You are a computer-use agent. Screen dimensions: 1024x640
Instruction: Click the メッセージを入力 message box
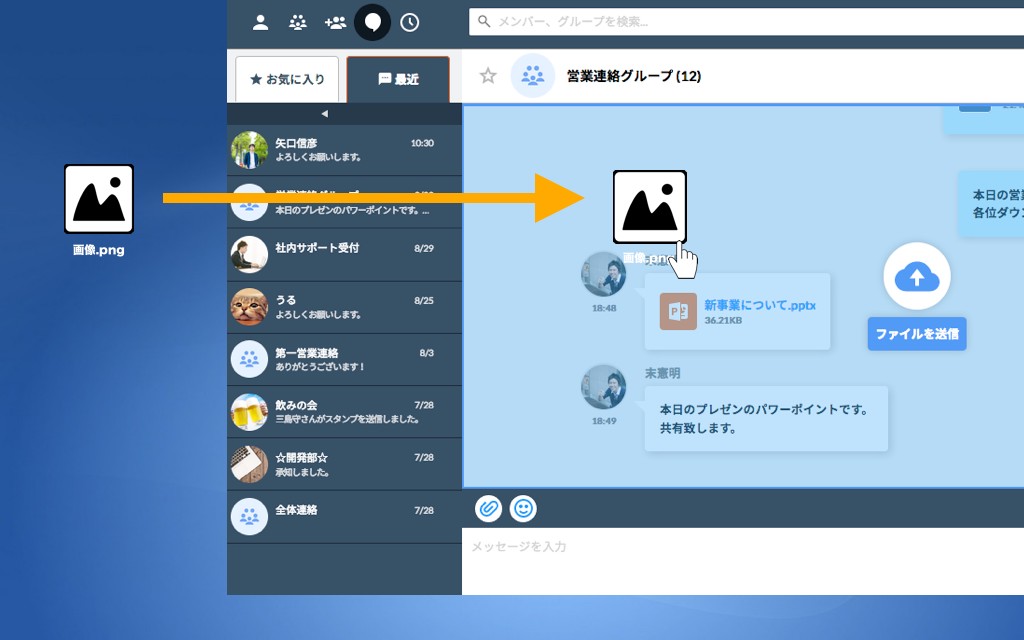(x=742, y=560)
